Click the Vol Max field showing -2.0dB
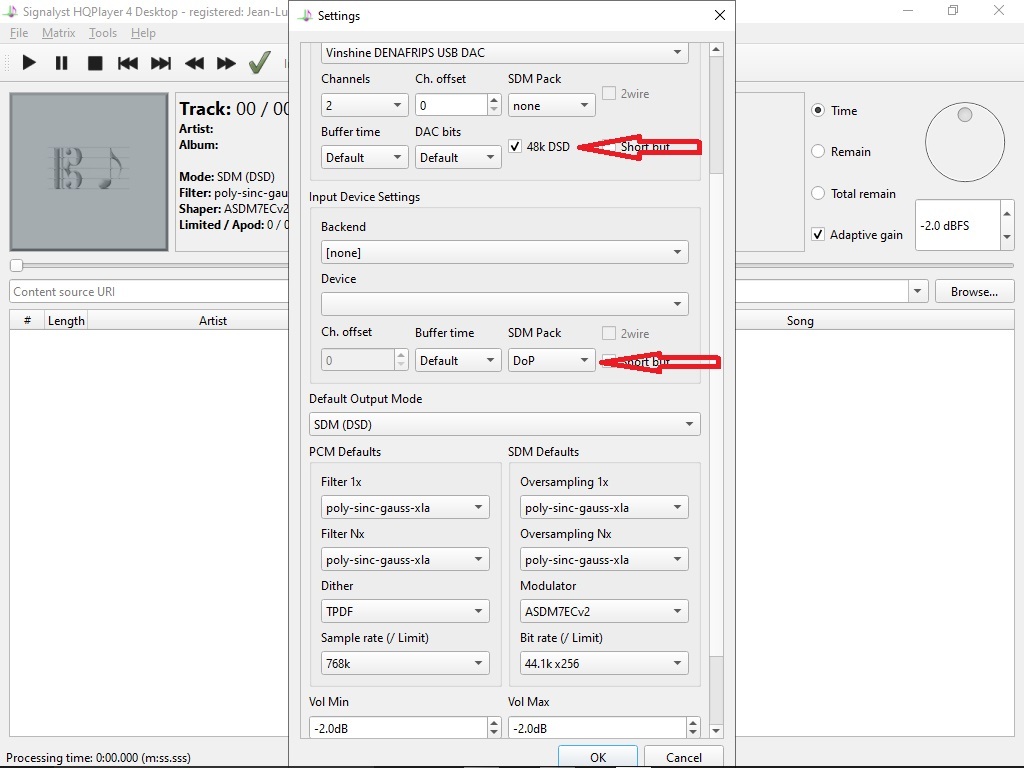 (597, 728)
